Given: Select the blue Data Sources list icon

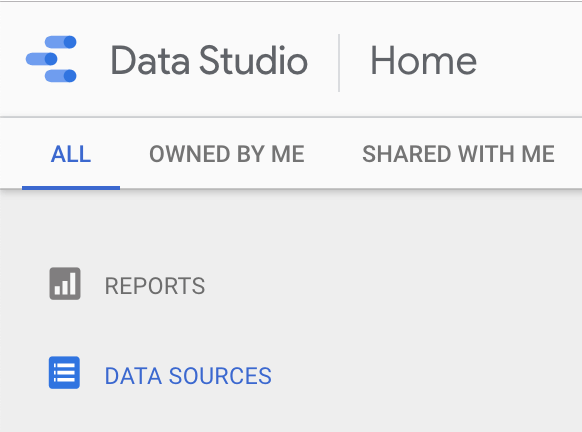Looking at the screenshot, I should click(x=64, y=373).
